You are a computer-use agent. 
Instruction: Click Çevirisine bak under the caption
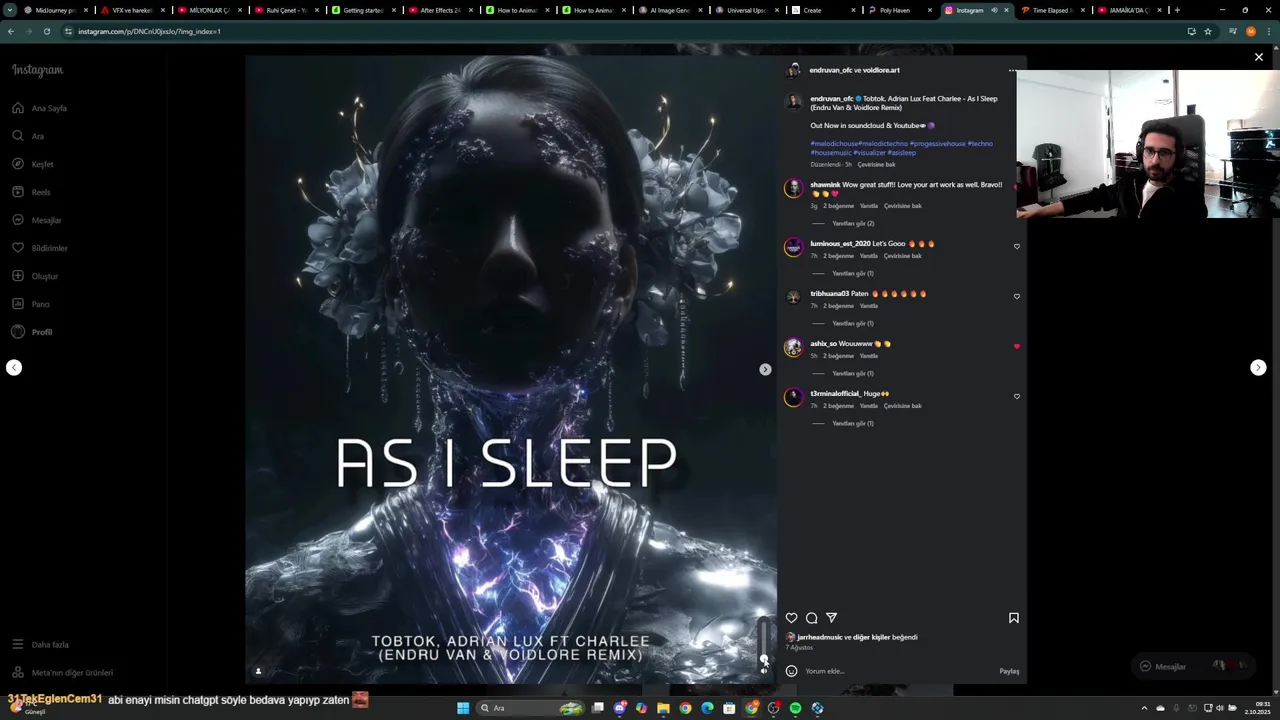876,164
